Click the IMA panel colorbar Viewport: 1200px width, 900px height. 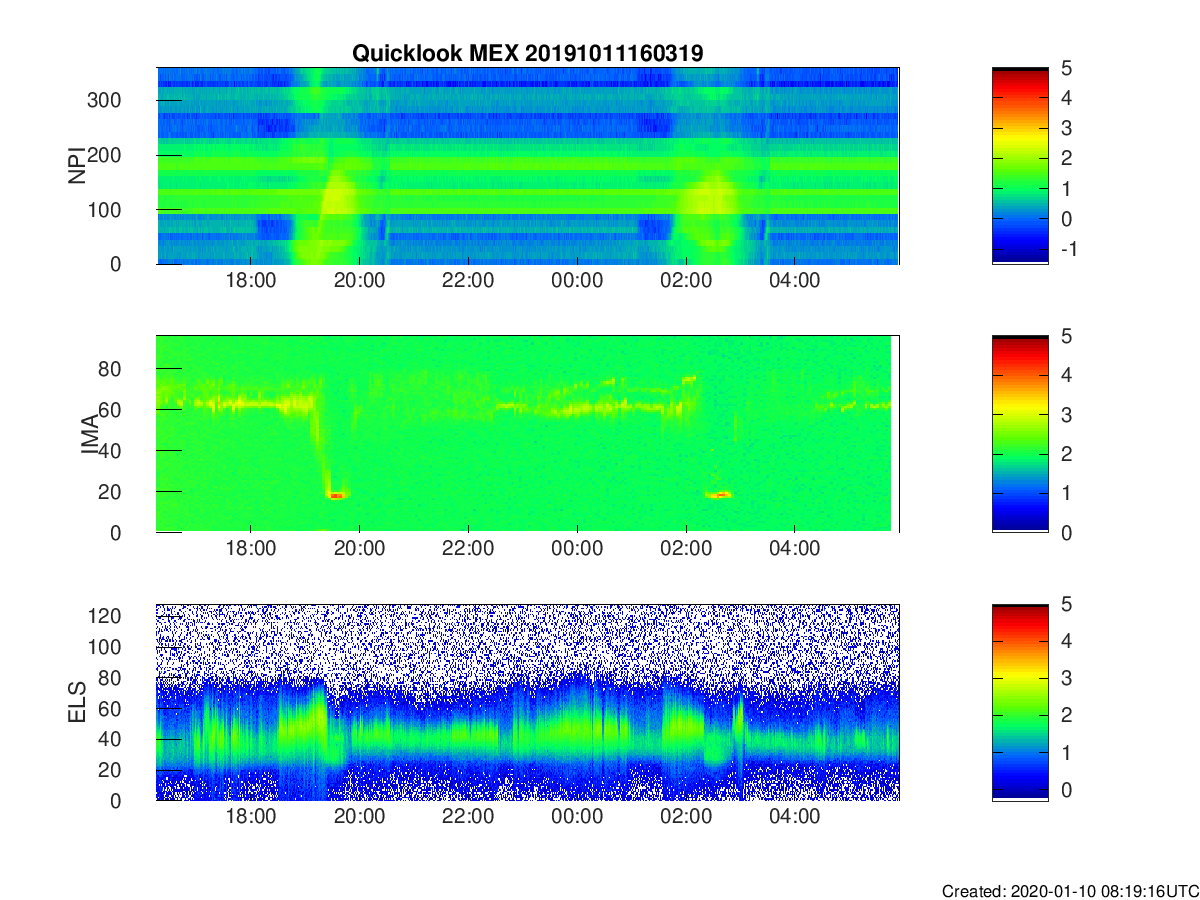1020,434
